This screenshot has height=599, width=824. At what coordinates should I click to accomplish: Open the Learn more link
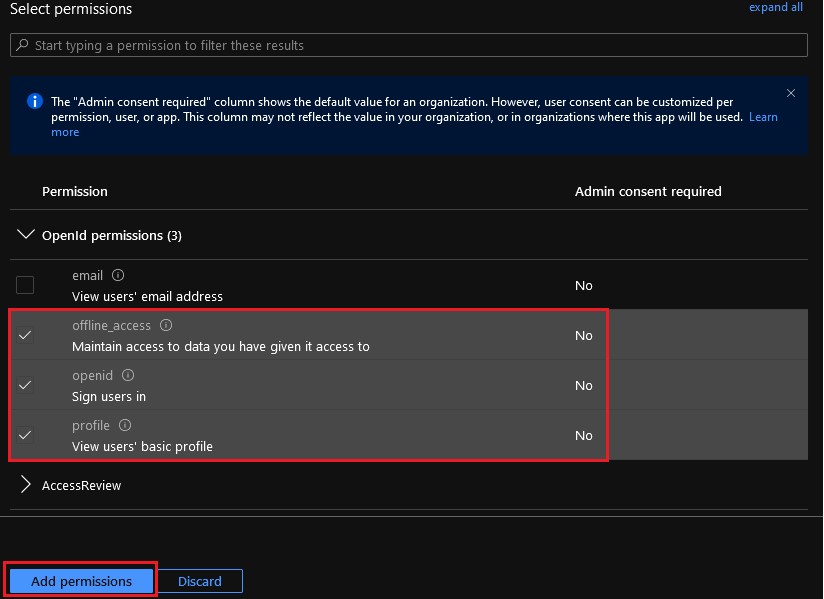click(x=763, y=116)
